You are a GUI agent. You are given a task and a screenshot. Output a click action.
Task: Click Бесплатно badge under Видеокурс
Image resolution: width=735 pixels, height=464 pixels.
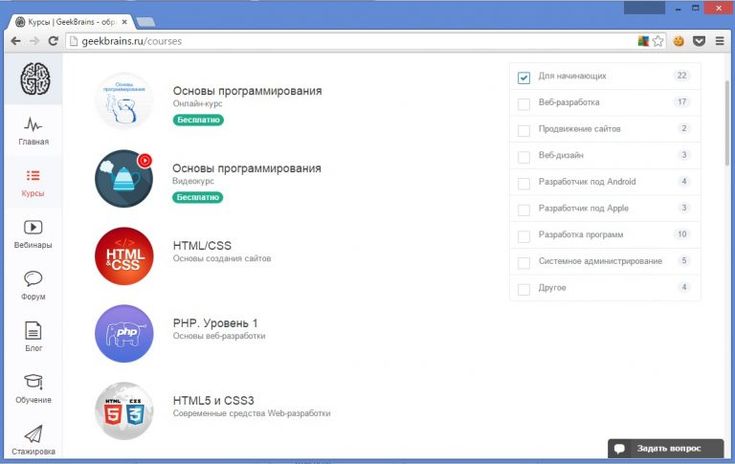[x=197, y=197]
